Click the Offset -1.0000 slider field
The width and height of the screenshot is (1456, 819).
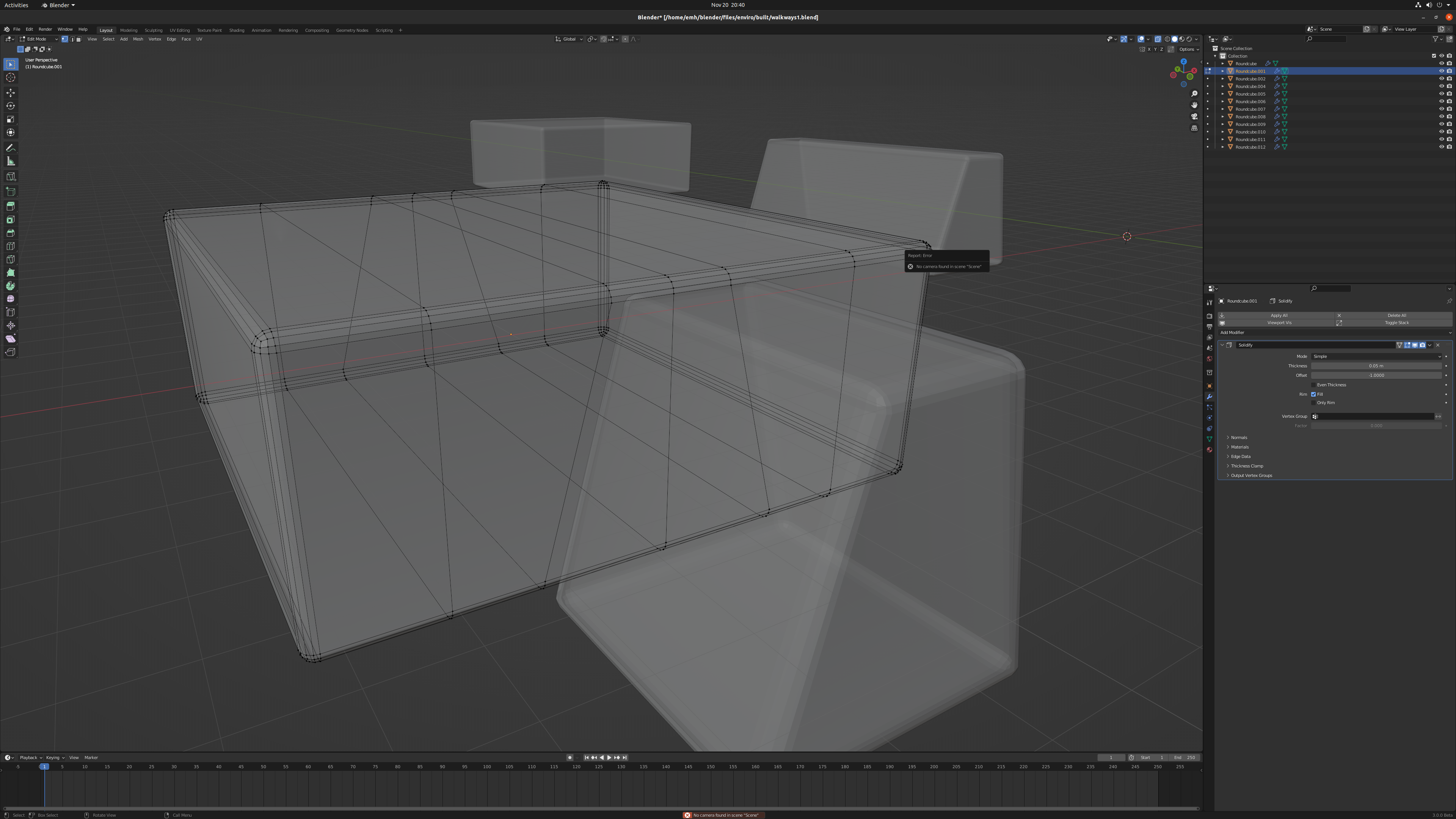tap(1376, 375)
